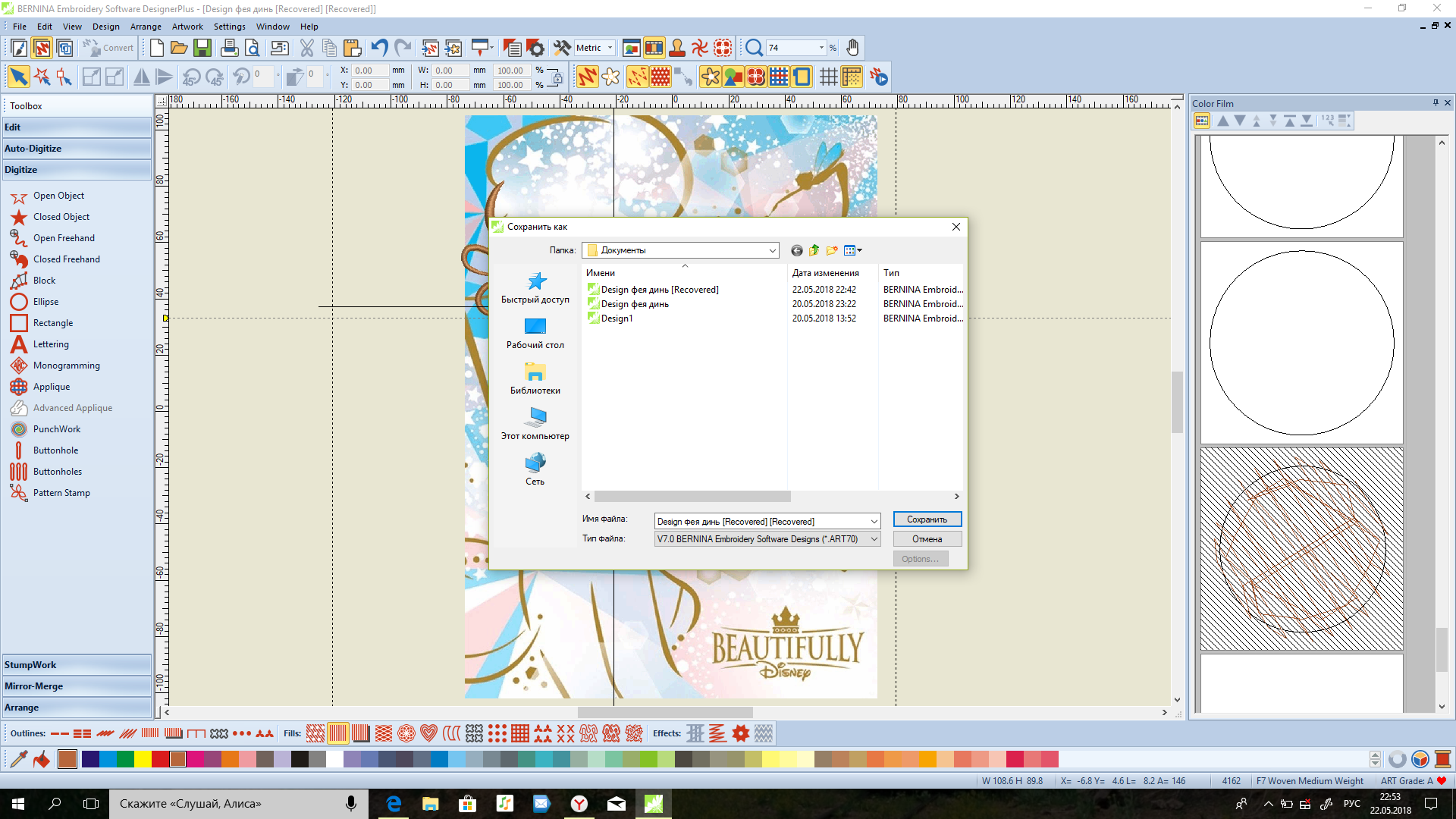1456x819 pixels.
Task: Open the Metric units dropdown
Action: point(610,48)
